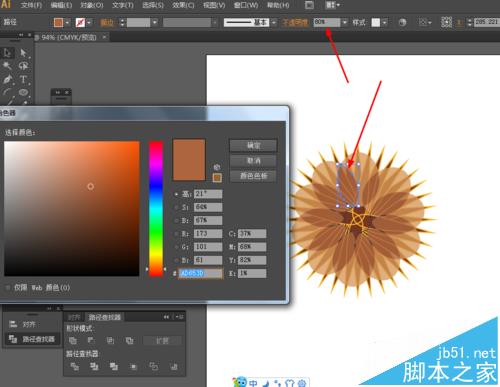Enable the 仅限 Web 颜色 checkbox

click(8, 287)
